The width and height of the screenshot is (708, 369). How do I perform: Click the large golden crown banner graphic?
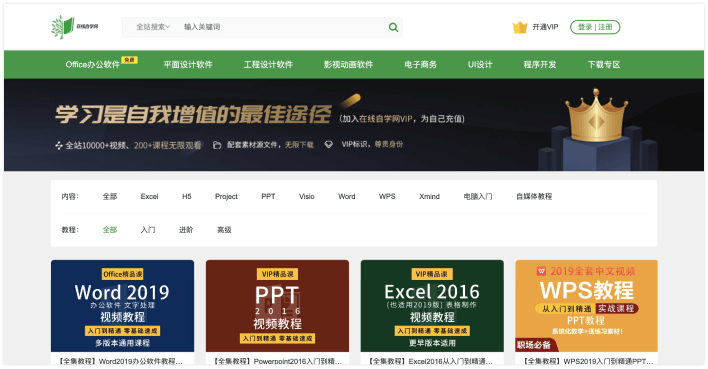[x=596, y=115]
